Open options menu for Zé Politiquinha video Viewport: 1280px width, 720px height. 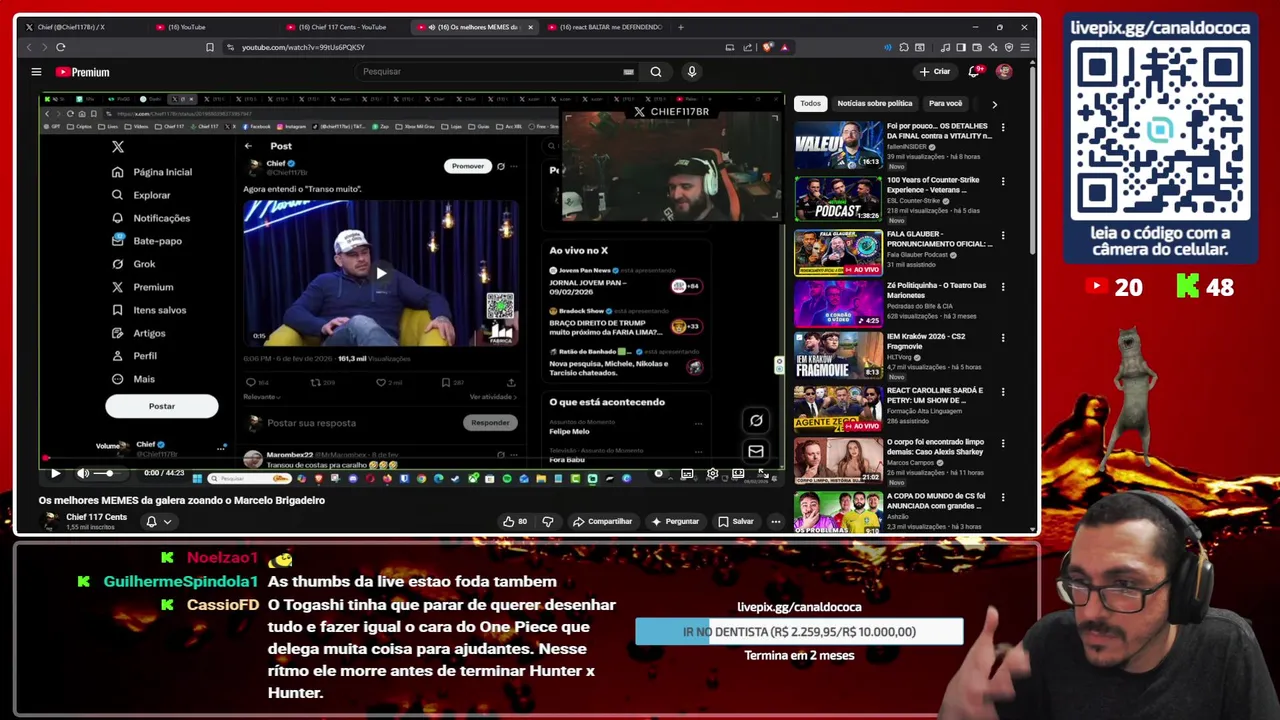(x=1003, y=286)
